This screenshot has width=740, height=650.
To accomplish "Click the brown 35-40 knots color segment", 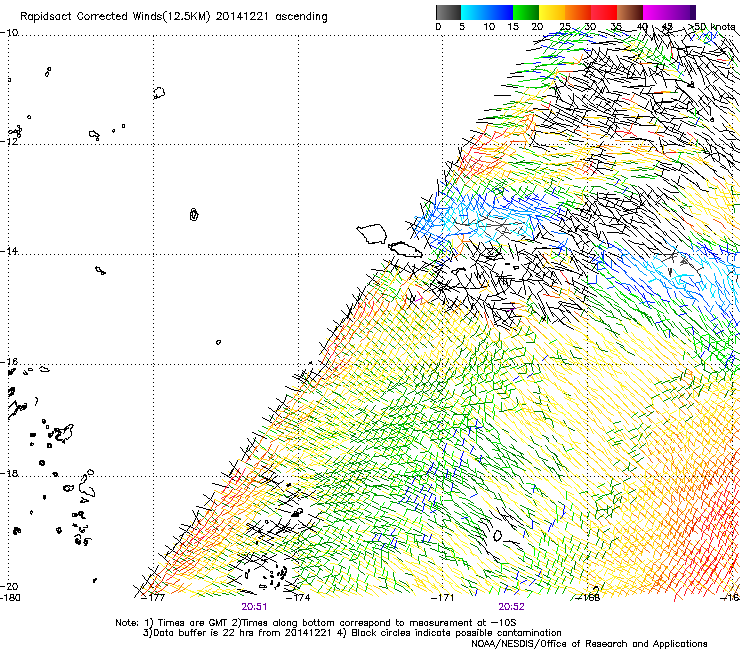I will pos(630,12).
